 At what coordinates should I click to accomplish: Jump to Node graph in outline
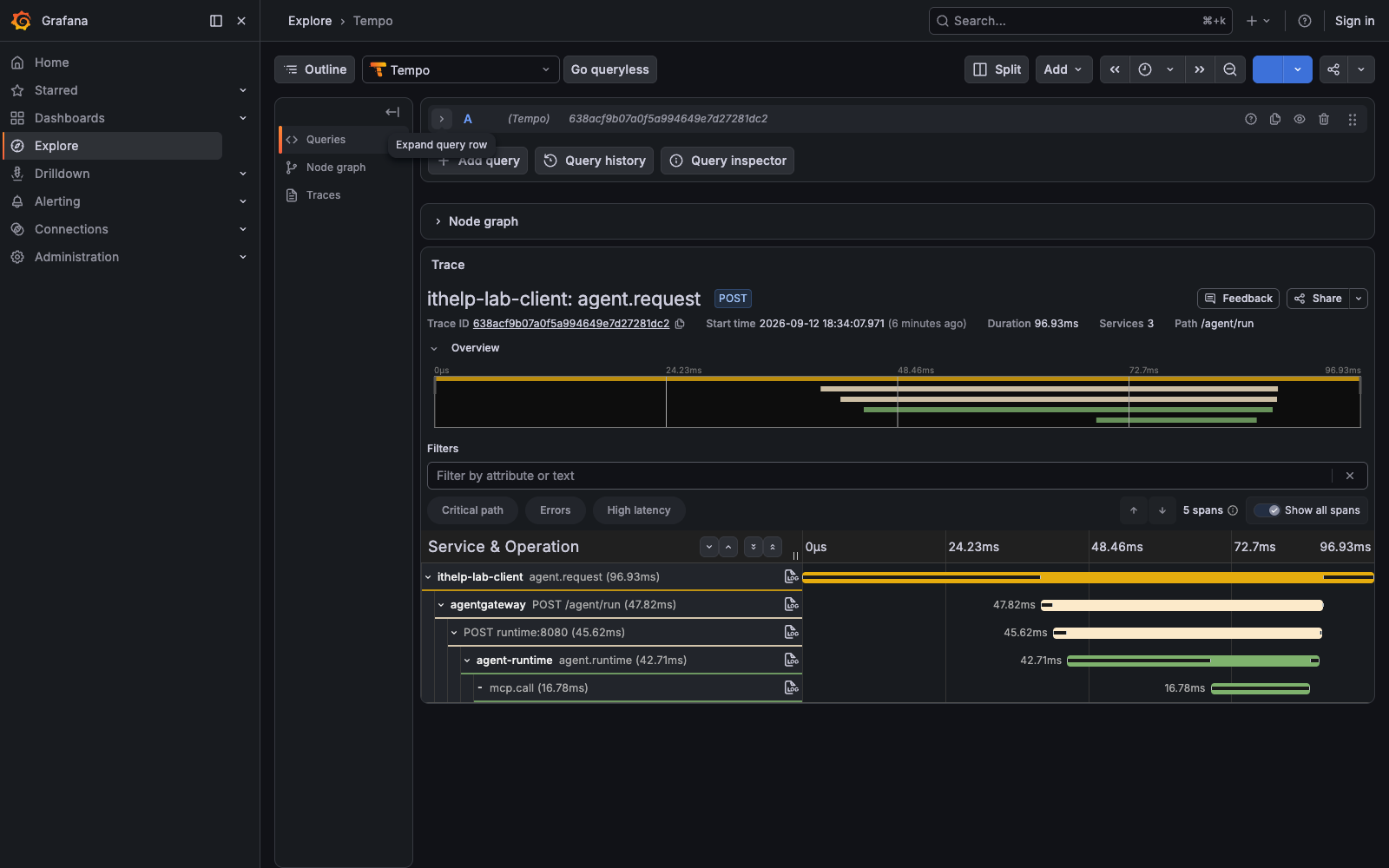[x=336, y=168]
